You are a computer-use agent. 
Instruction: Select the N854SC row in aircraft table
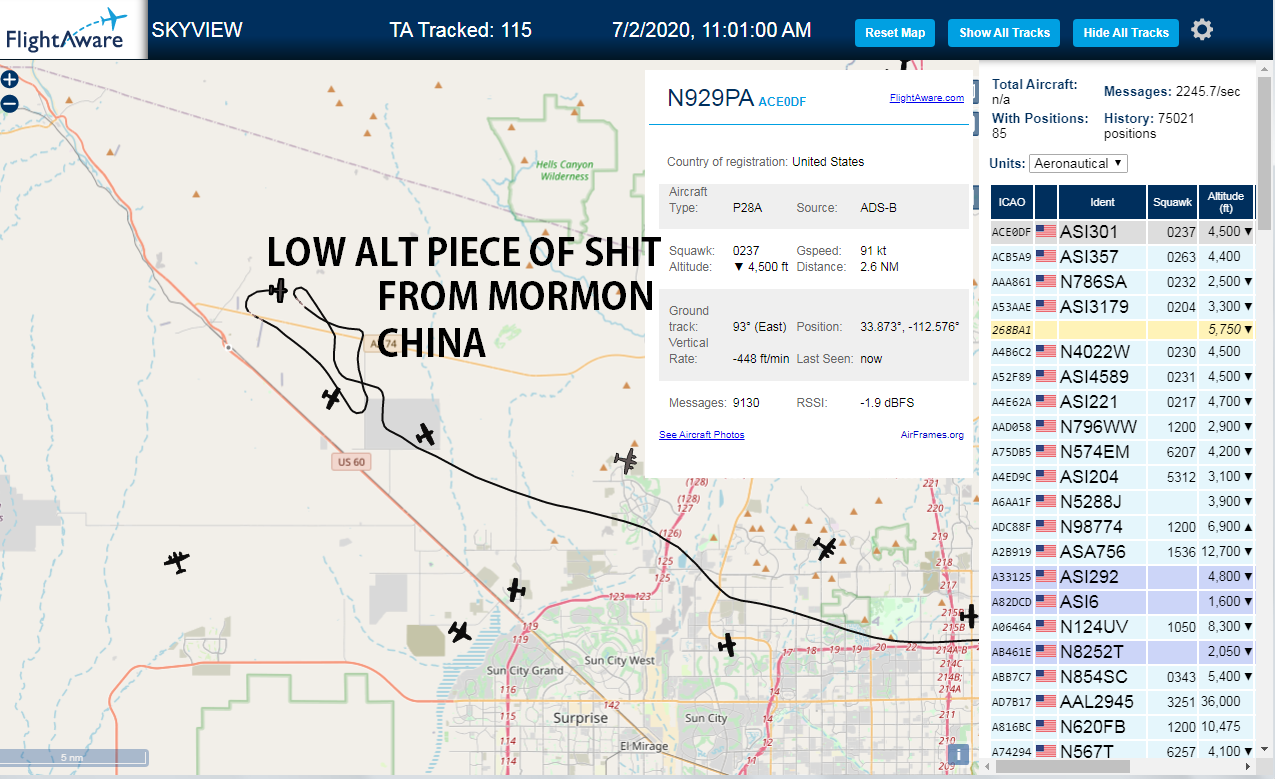pyautogui.click(x=1122, y=677)
